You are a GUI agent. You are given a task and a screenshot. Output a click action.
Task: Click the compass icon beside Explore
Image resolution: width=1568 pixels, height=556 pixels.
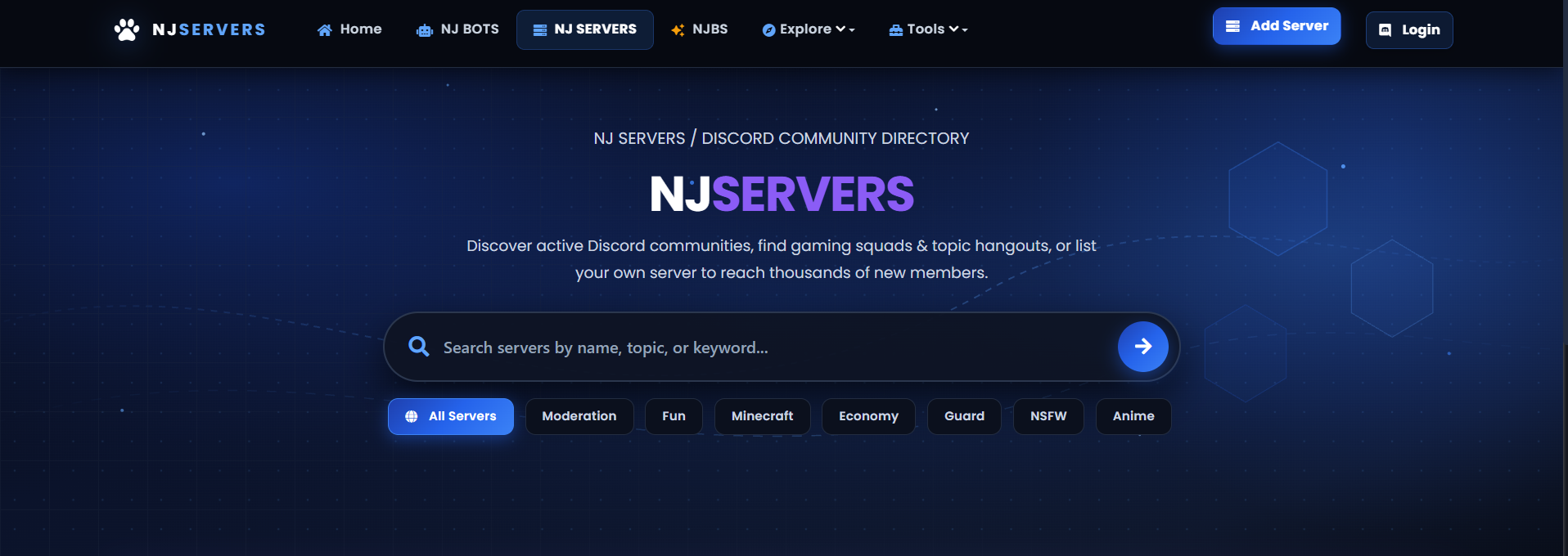tap(768, 30)
